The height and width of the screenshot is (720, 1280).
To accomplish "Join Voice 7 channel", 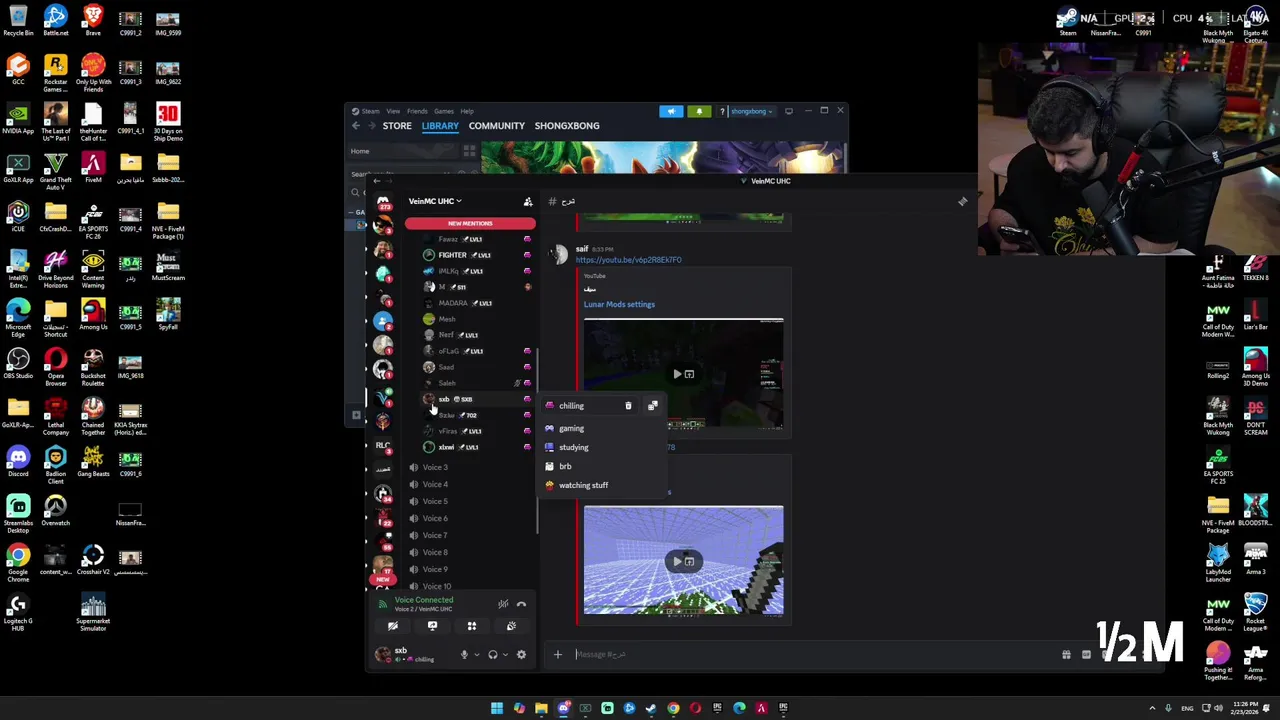I will point(434,535).
